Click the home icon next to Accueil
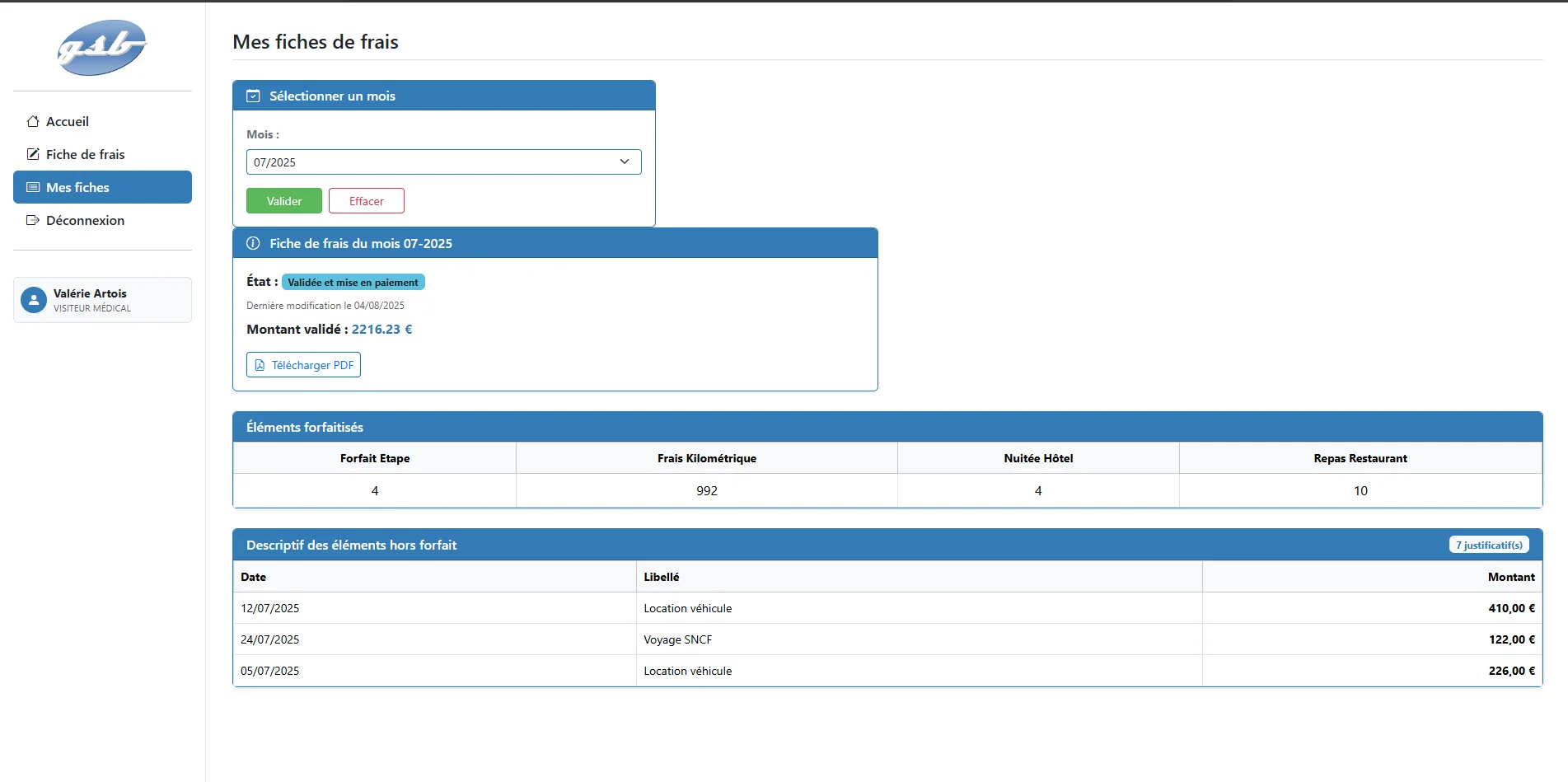 [x=32, y=121]
